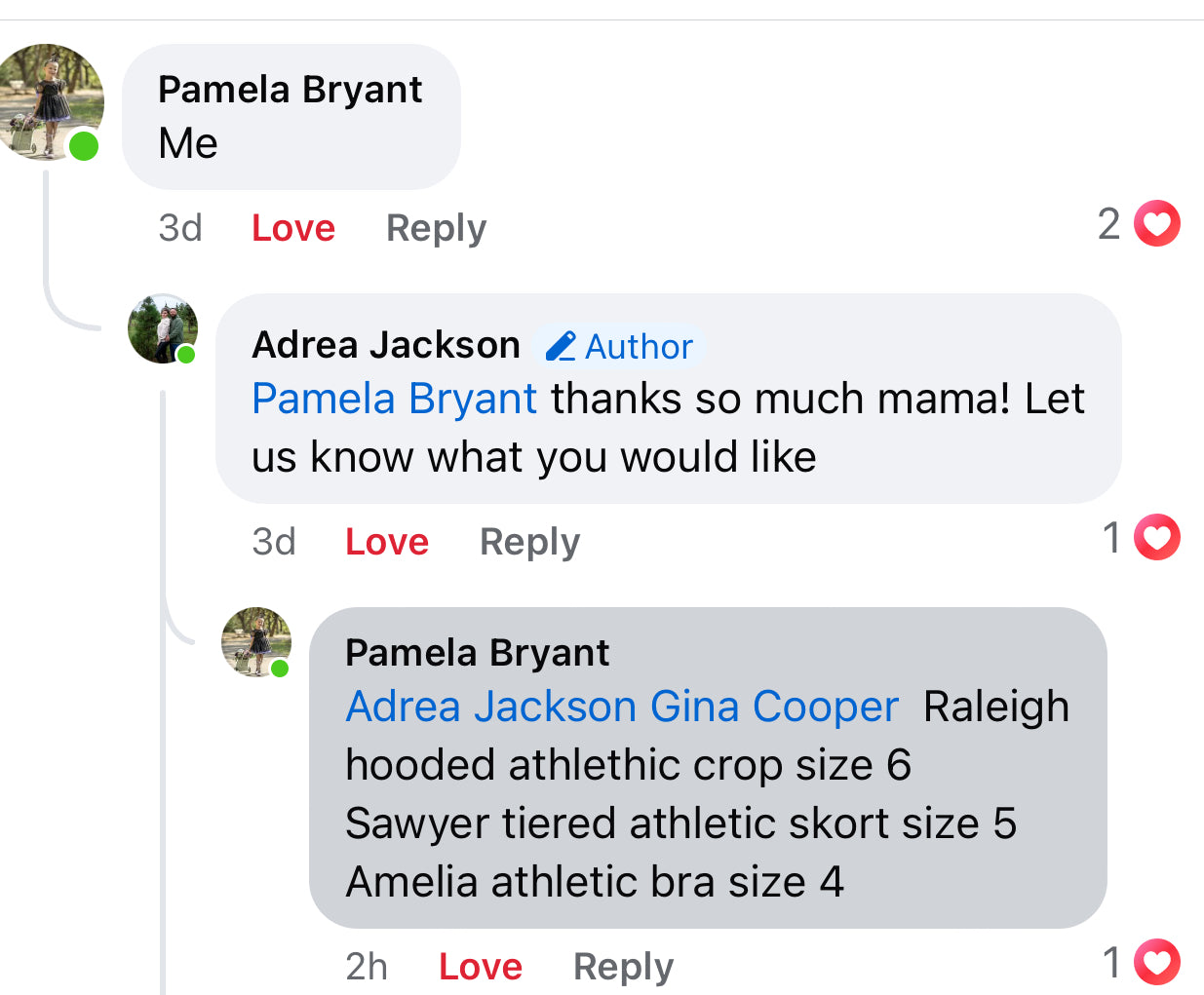This screenshot has width=1204, height=995.
Task: Toggle Love on the "Me" comment
Action: (x=292, y=228)
